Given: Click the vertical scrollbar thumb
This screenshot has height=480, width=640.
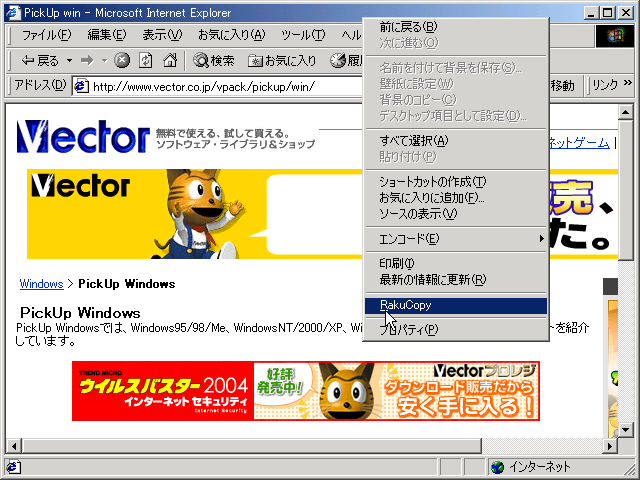Looking at the screenshot, I should 626,190.
